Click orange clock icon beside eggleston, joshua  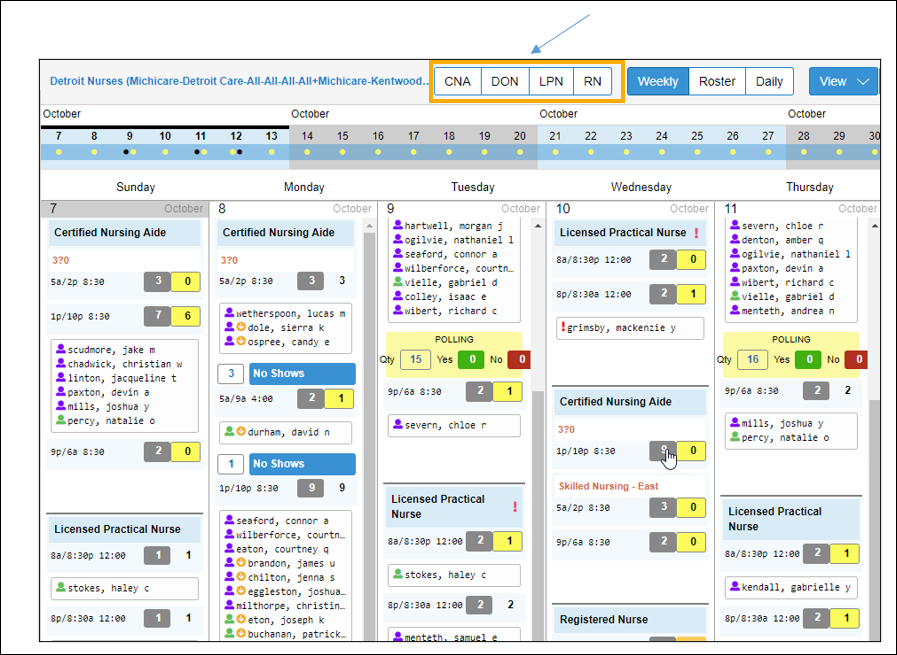241,591
